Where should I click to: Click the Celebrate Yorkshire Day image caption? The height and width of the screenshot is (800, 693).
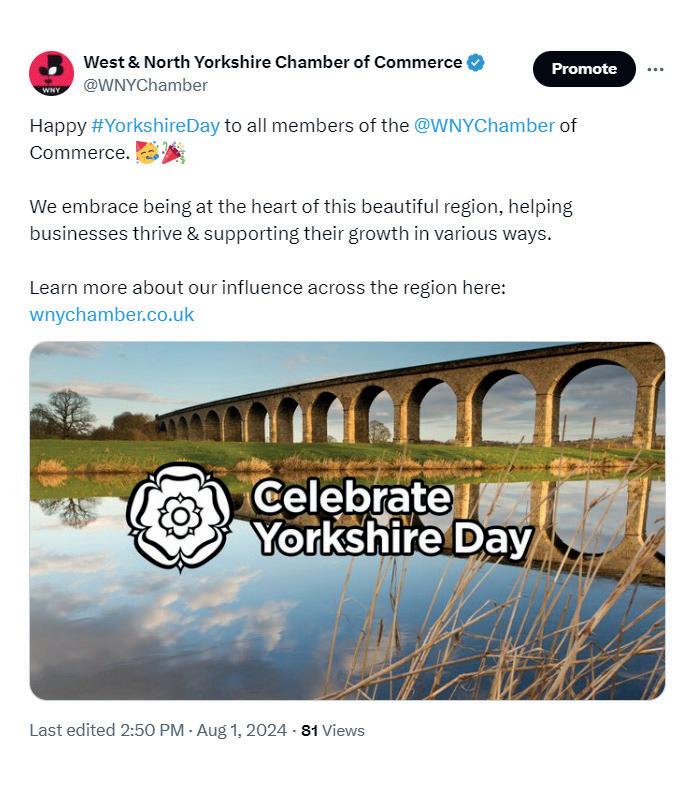(390, 518)
